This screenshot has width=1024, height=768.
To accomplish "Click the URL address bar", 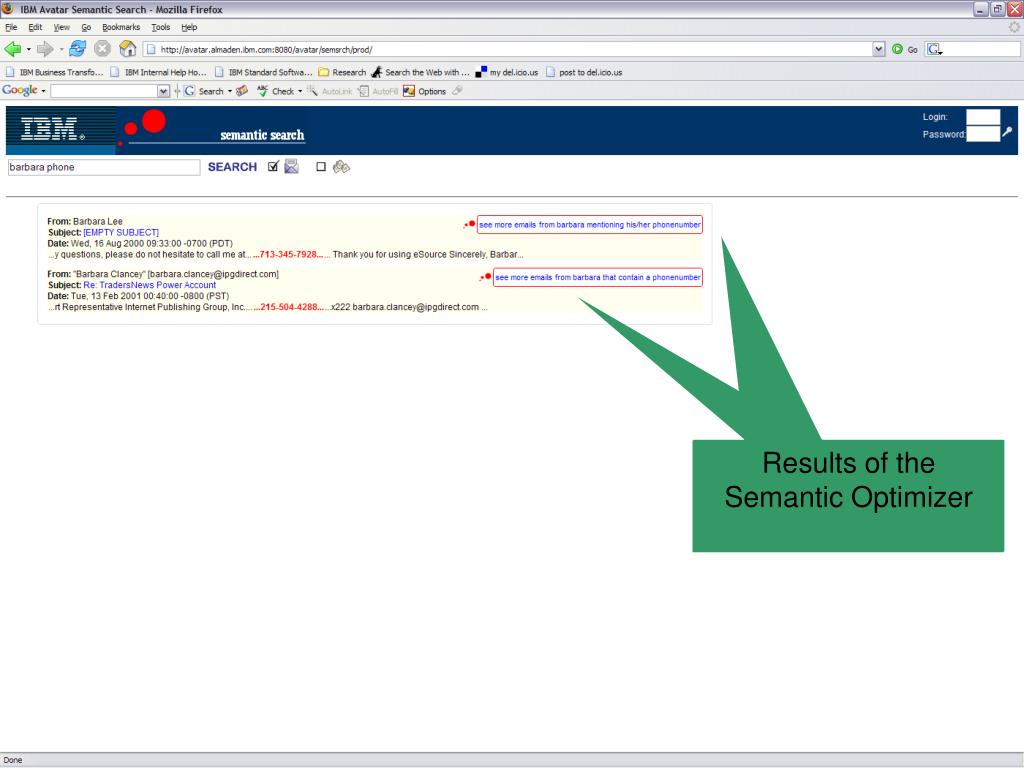I will tap(509, 49).
